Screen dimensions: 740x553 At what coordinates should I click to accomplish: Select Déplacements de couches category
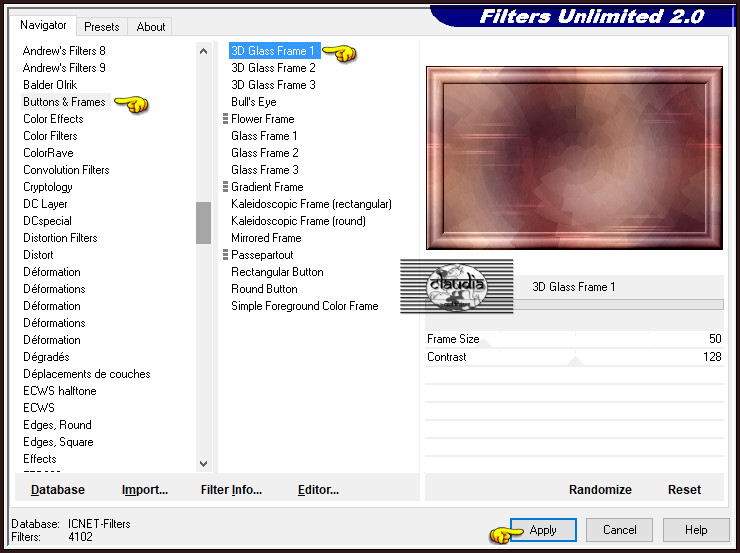click(87, 374)
